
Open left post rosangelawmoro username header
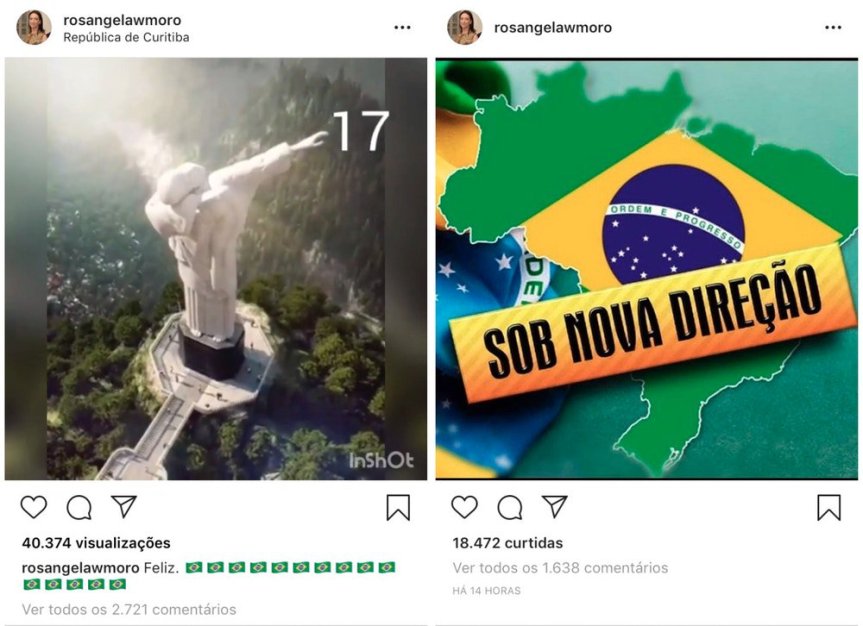pyautogui.click(x=122, y=20)
